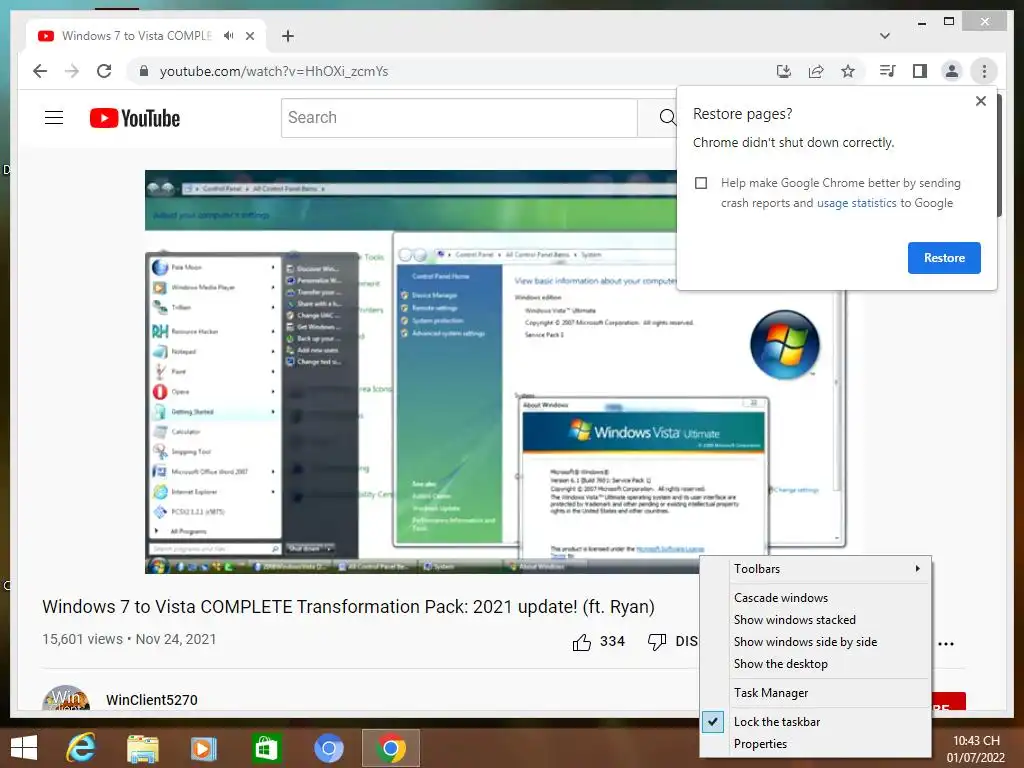The height and width of the screenshot is (768, 1024).
Task: Close the Windows 7 to Vista tab
Action: tap(249, 36)
